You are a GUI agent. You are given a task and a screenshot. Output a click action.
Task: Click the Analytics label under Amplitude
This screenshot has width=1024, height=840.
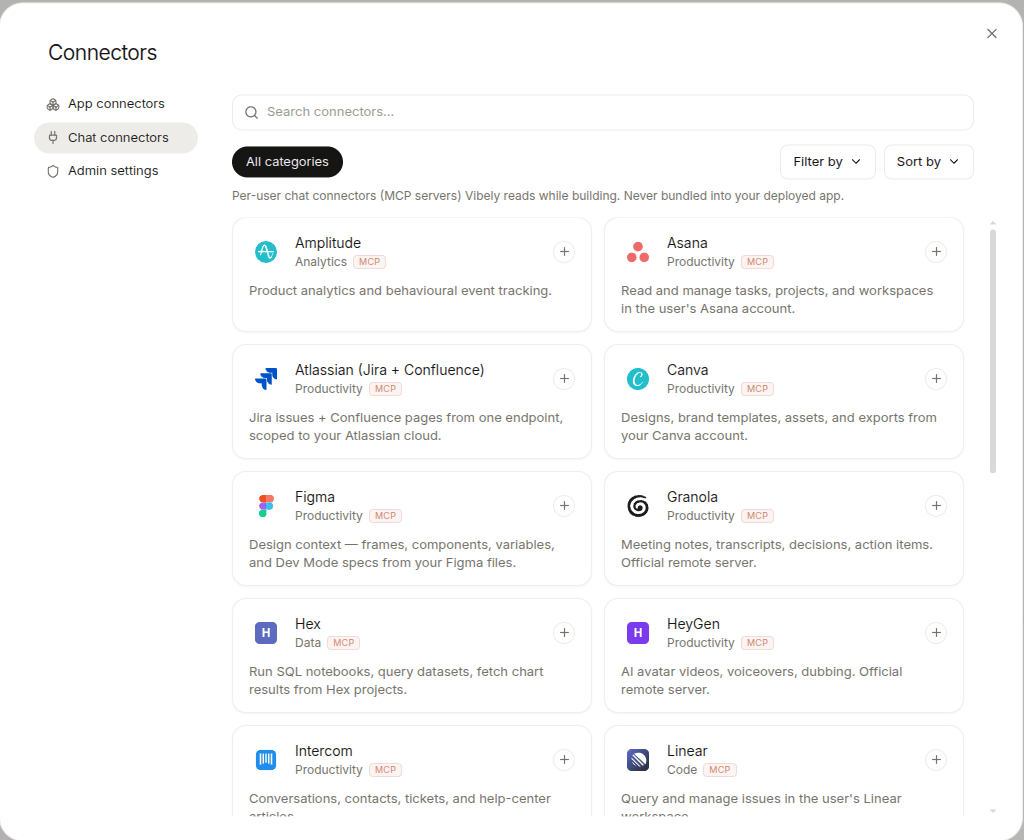pyautogui.click(x=321, y=262)
